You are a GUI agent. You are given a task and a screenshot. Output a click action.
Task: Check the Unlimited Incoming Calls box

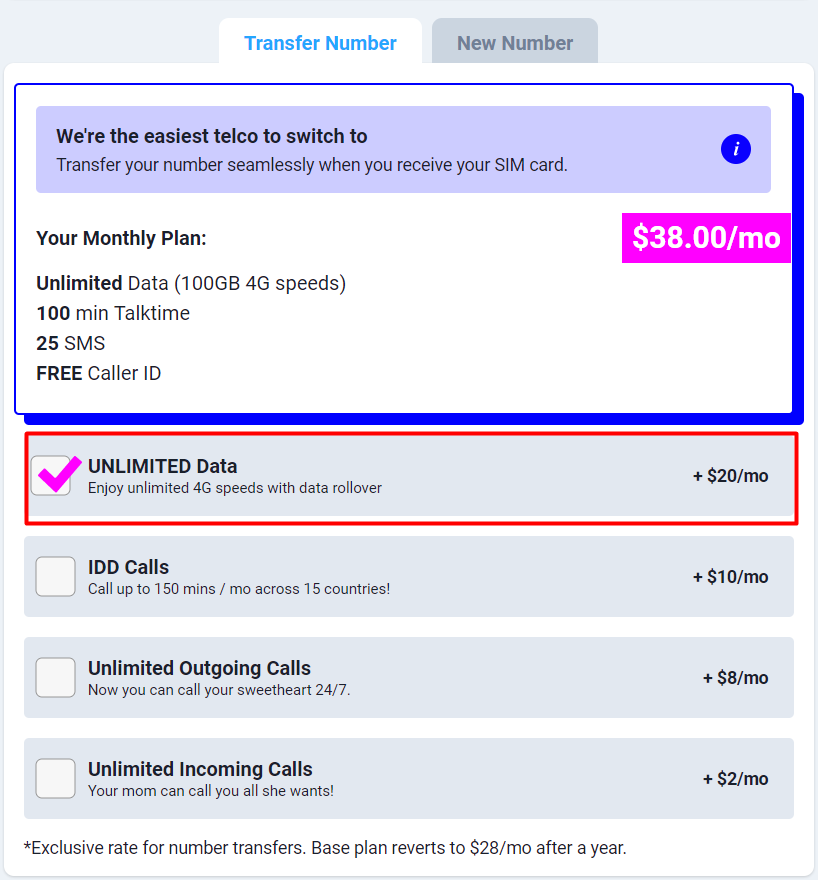[x=55, y=778]
